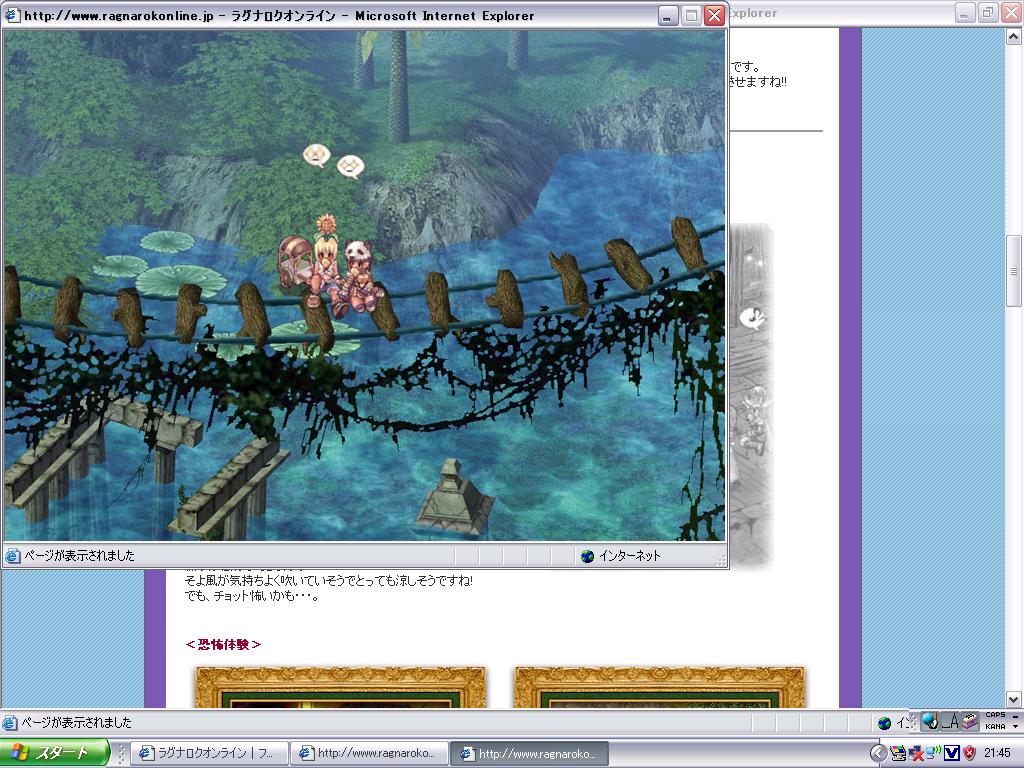
Task: Click the popup title bar text
Action: point(279,16)
